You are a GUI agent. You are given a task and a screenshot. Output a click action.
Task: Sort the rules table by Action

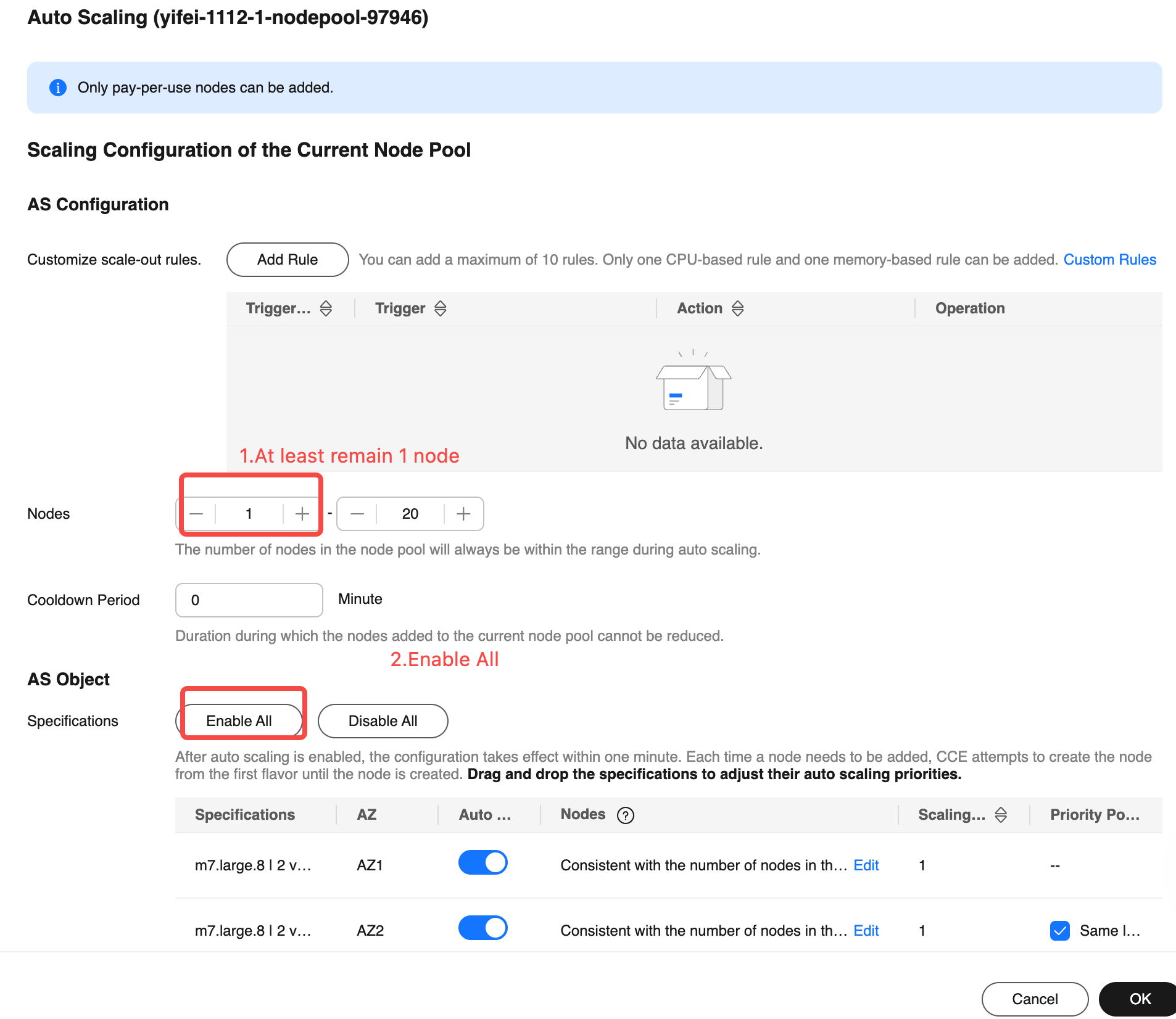point(737,308)
